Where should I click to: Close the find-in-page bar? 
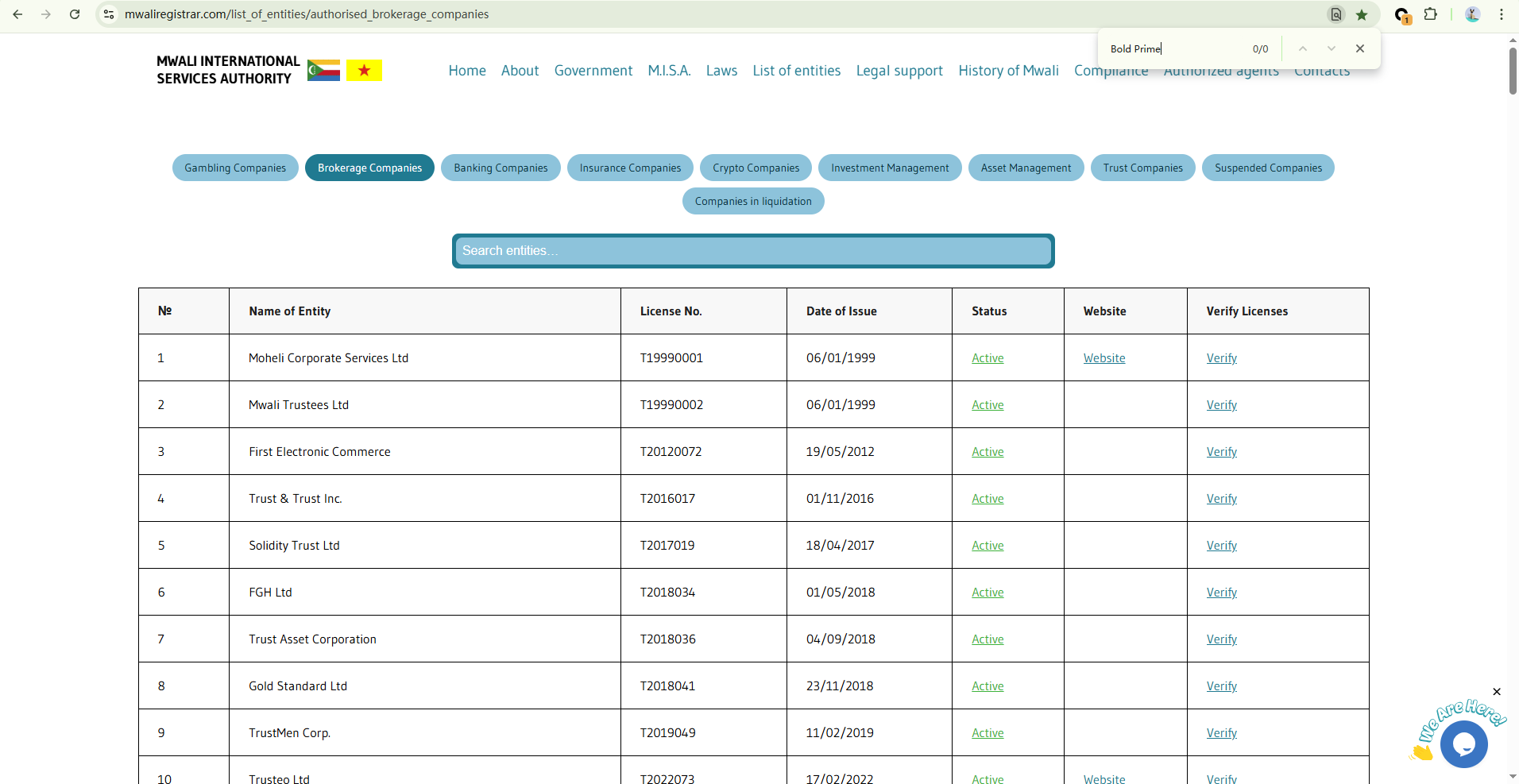(1360, 48)
